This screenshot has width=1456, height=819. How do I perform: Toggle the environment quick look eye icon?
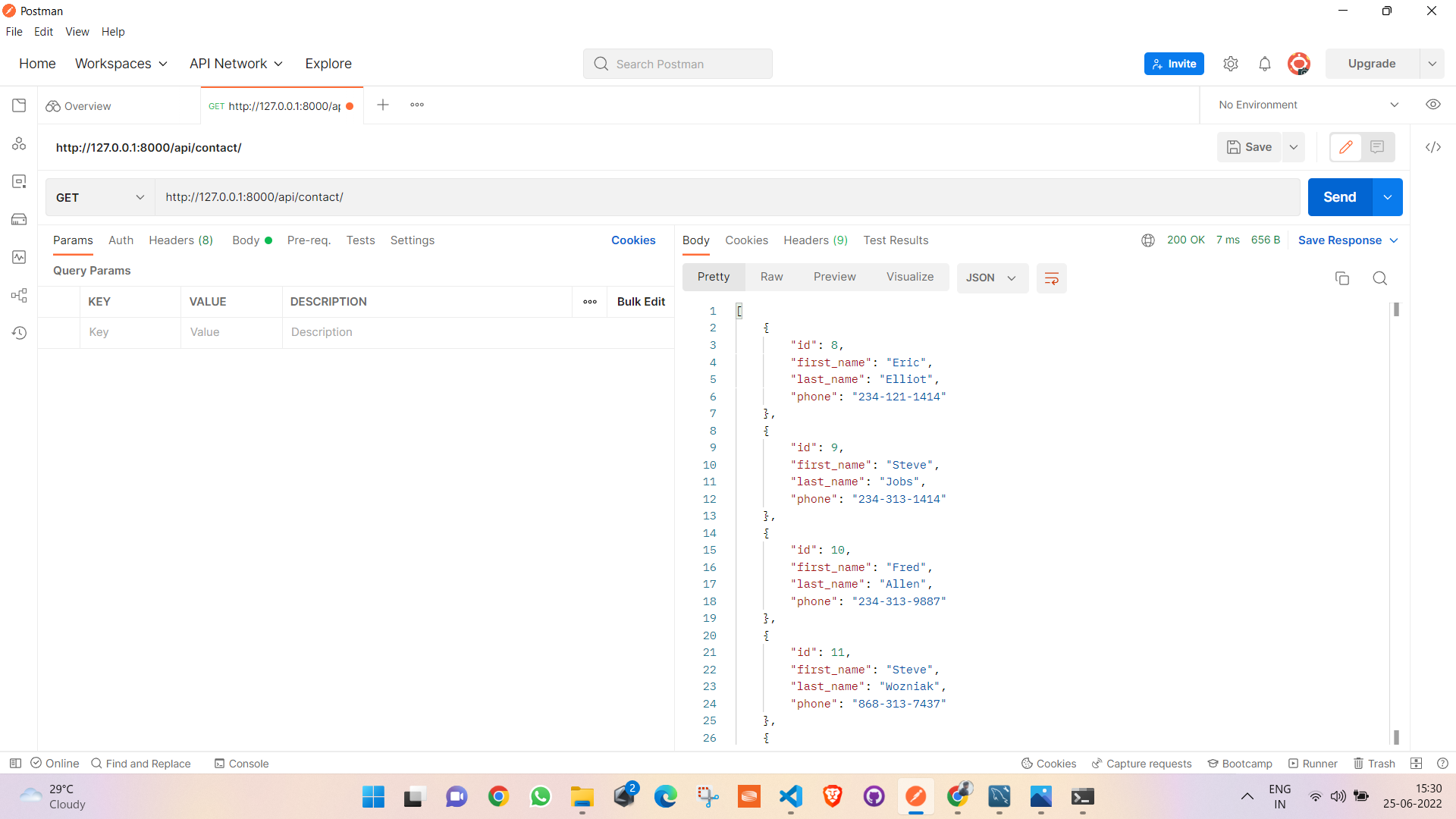click(x=1433, y=104)
